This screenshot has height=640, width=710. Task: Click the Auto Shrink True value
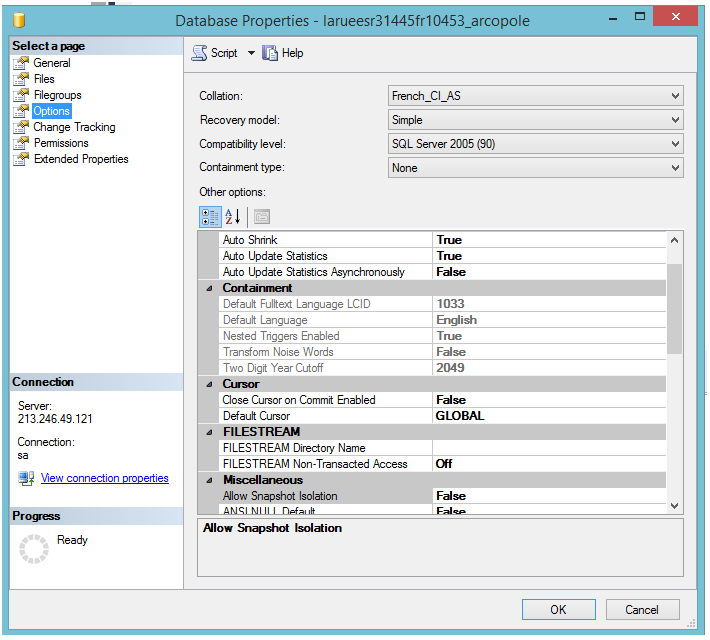(x=549, y=240)
